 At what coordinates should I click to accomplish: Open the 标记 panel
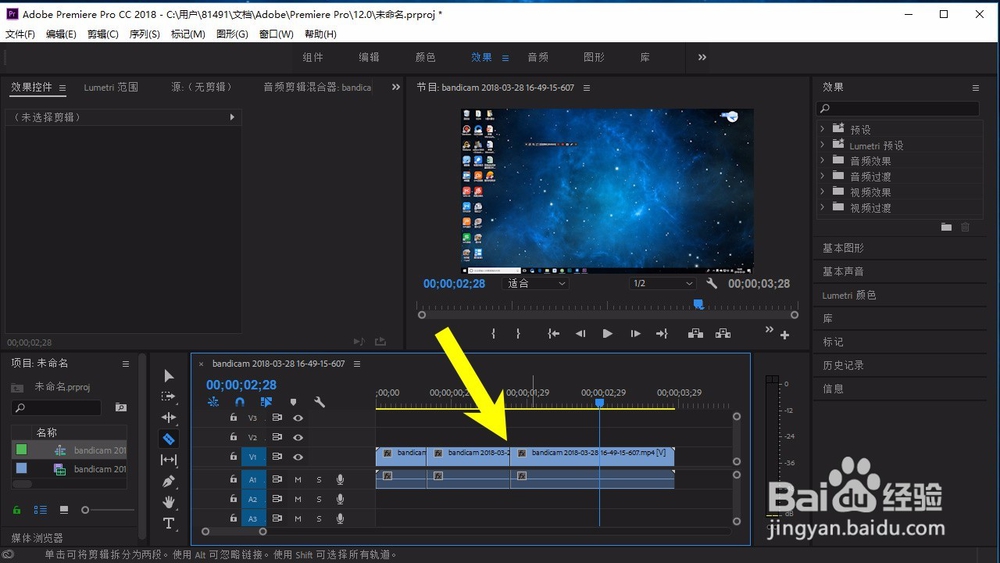pos(833,342)
